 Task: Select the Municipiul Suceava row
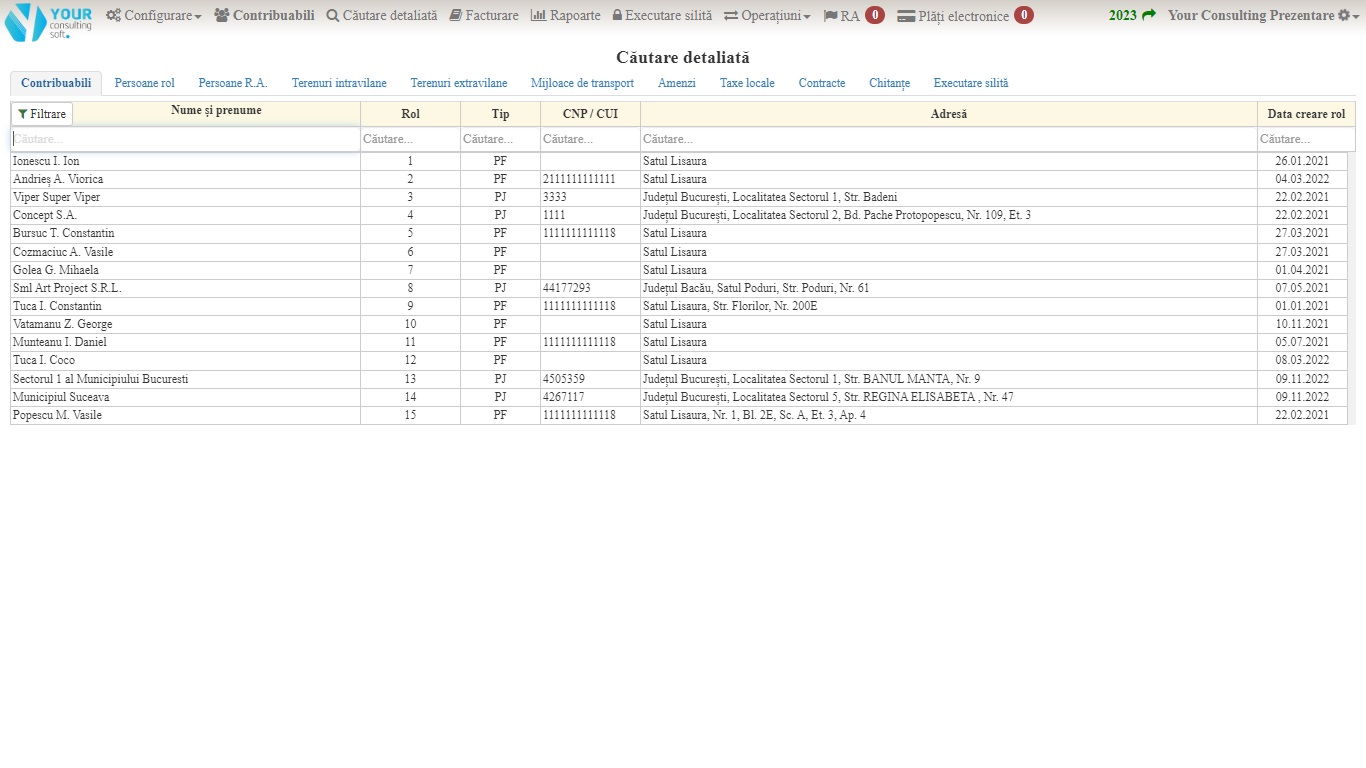tap(679, 397)
